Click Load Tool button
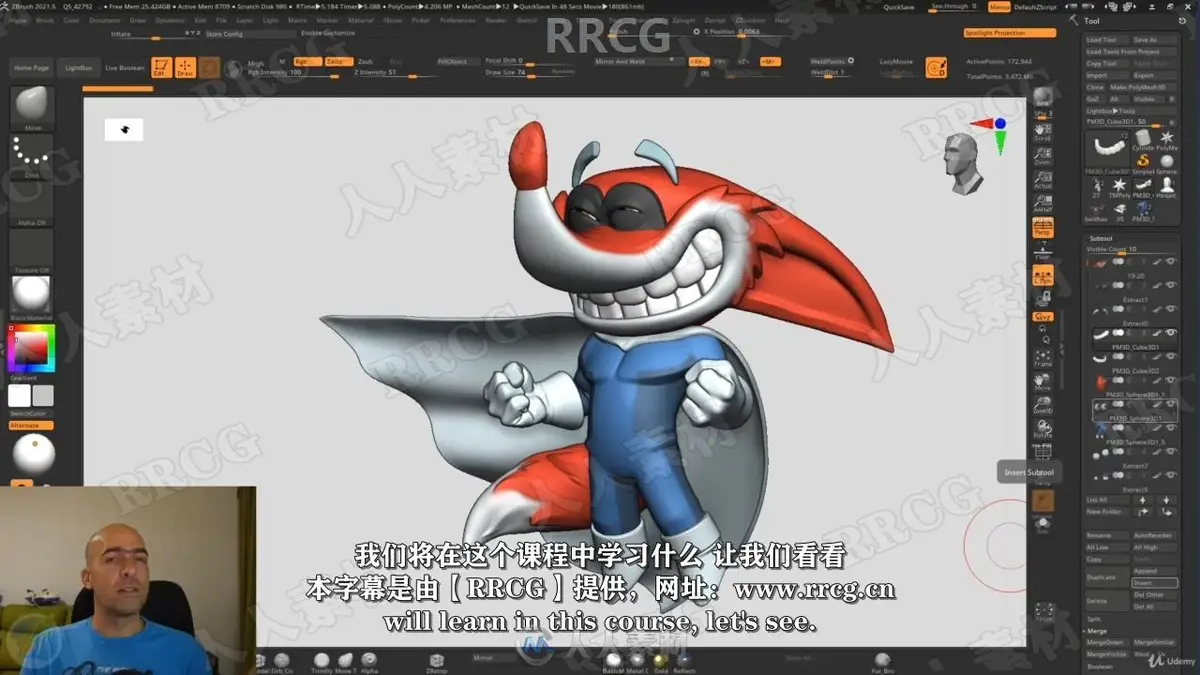The height and width of the screenshot is (675, 1200). (1107, 39)
